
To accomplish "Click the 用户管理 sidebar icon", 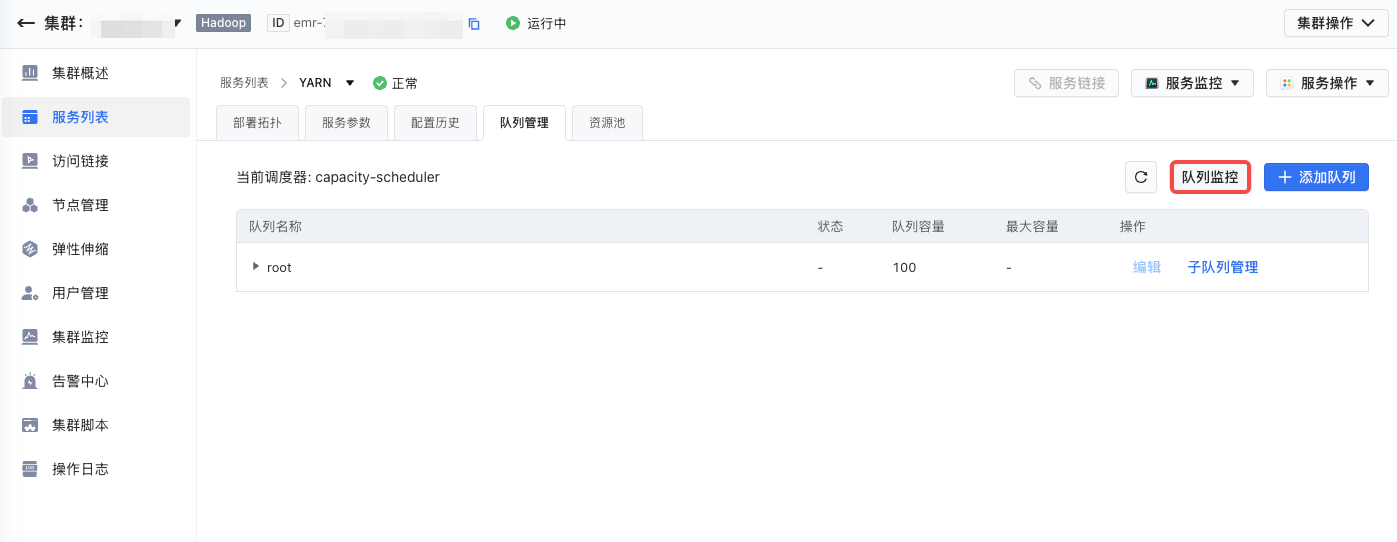I will (30, 293).
